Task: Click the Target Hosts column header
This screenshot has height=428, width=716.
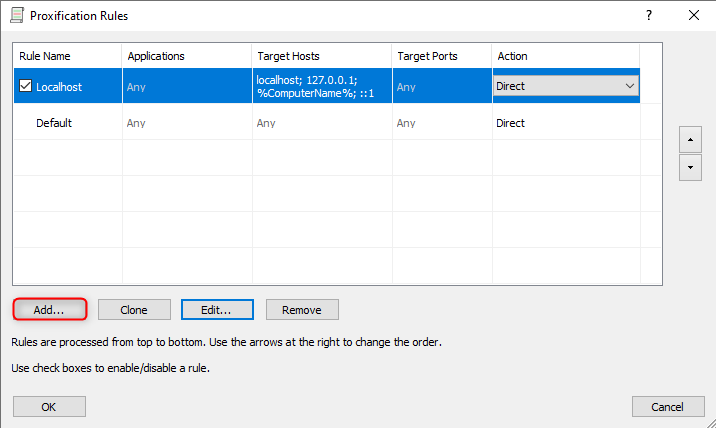Action: (322, 56)
